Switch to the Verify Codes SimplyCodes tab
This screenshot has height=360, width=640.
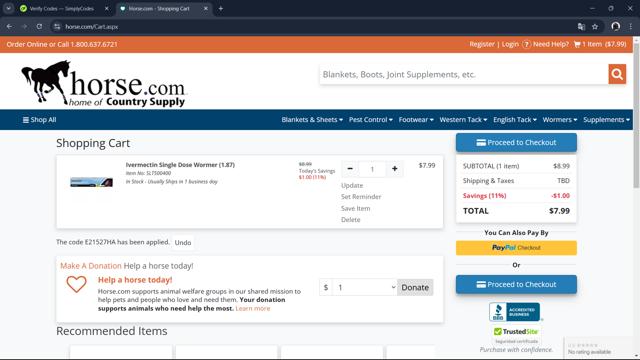click(61, 9)
